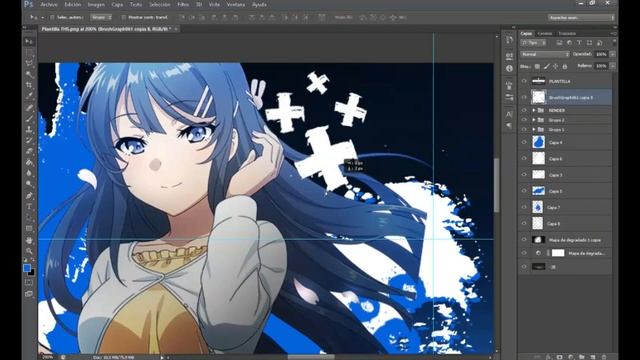Image resolution: width=640 pixels, height=360 pixels.
Task: Open the layer filter Tipo dropdown
Action: [x=533, y=42]
